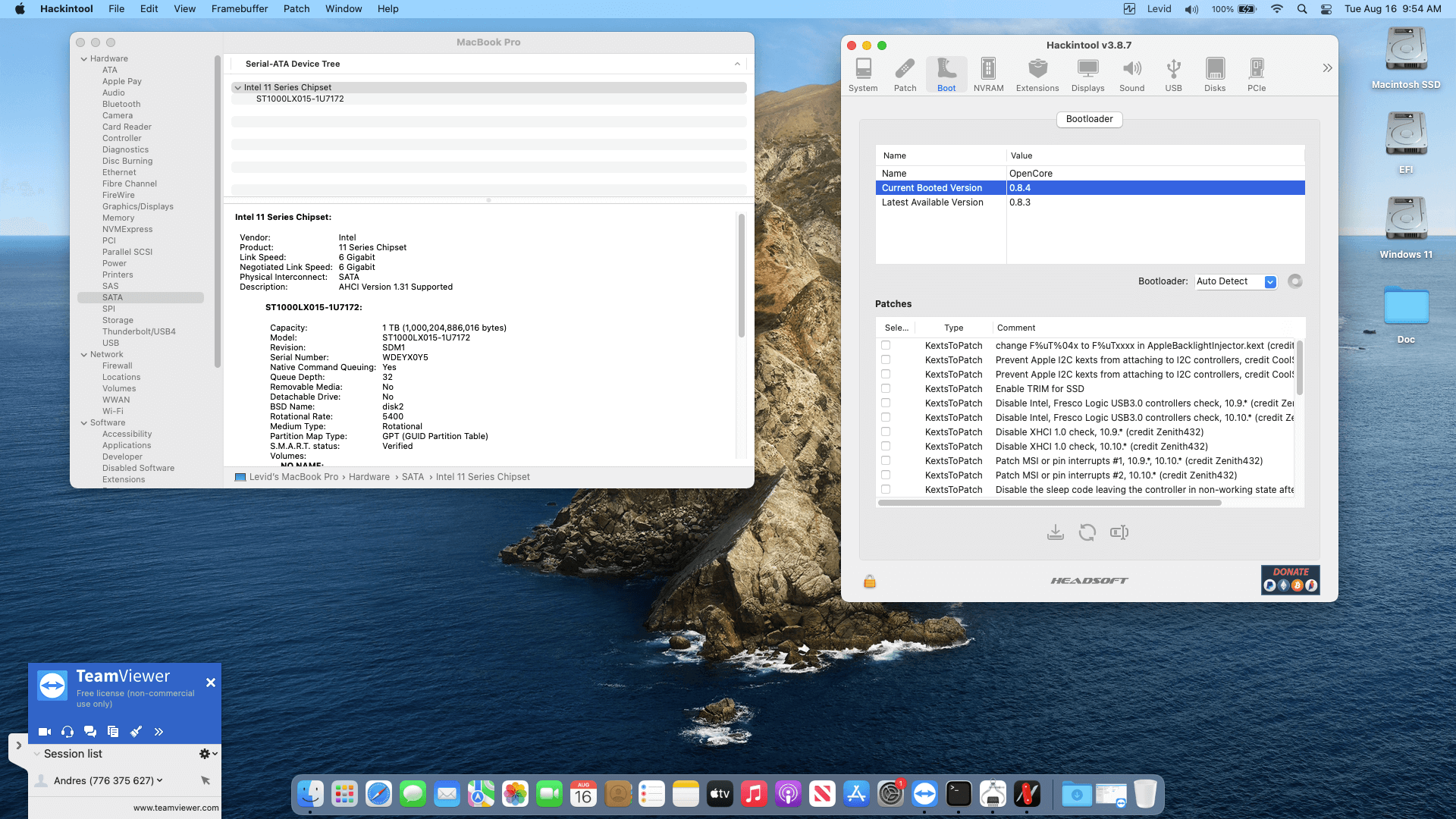Click the TeamViewer video camera icon

pyautogui.click(x=45, y=732)
